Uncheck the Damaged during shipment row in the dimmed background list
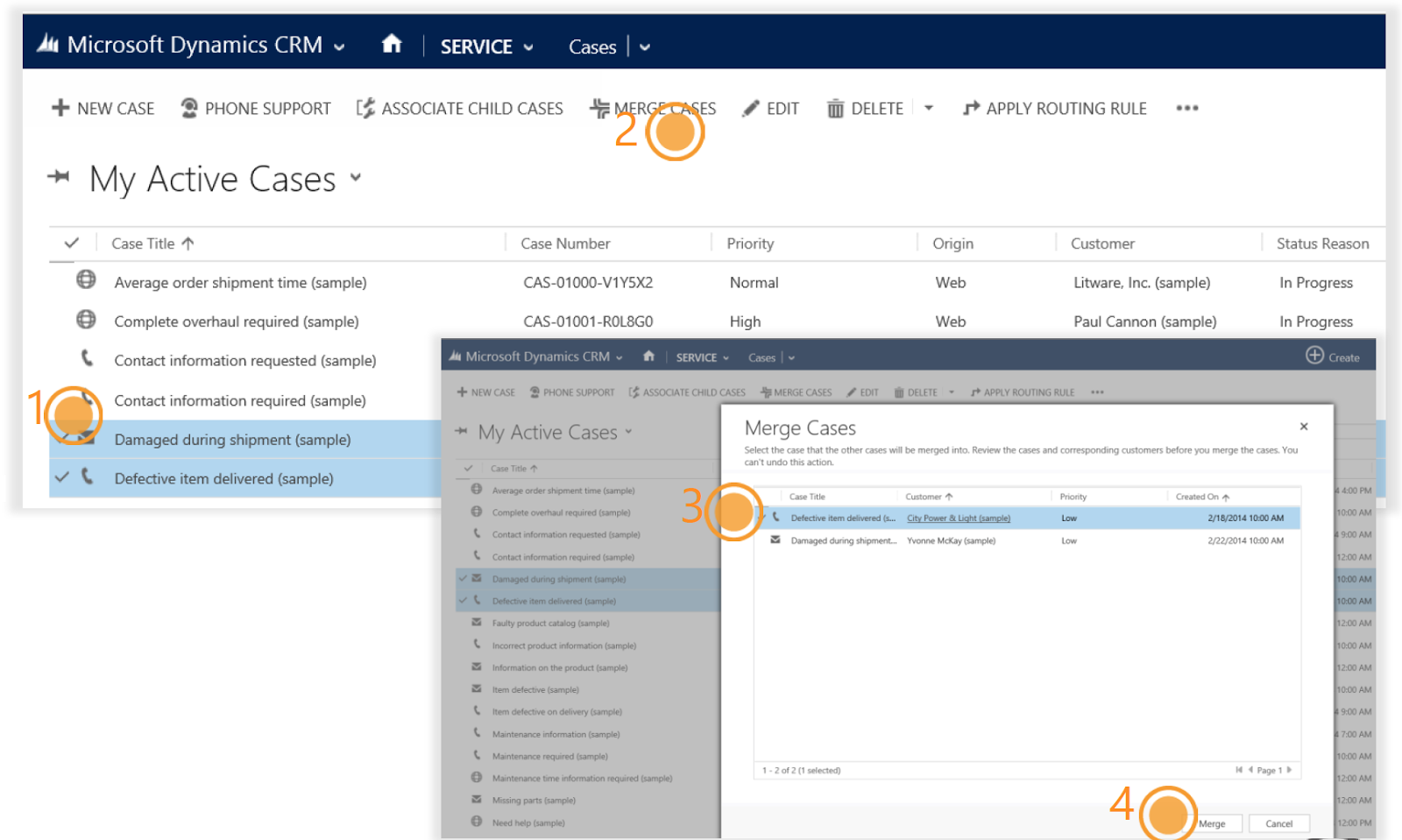The height and width of the screenshot is (840, 1402). 463,578
